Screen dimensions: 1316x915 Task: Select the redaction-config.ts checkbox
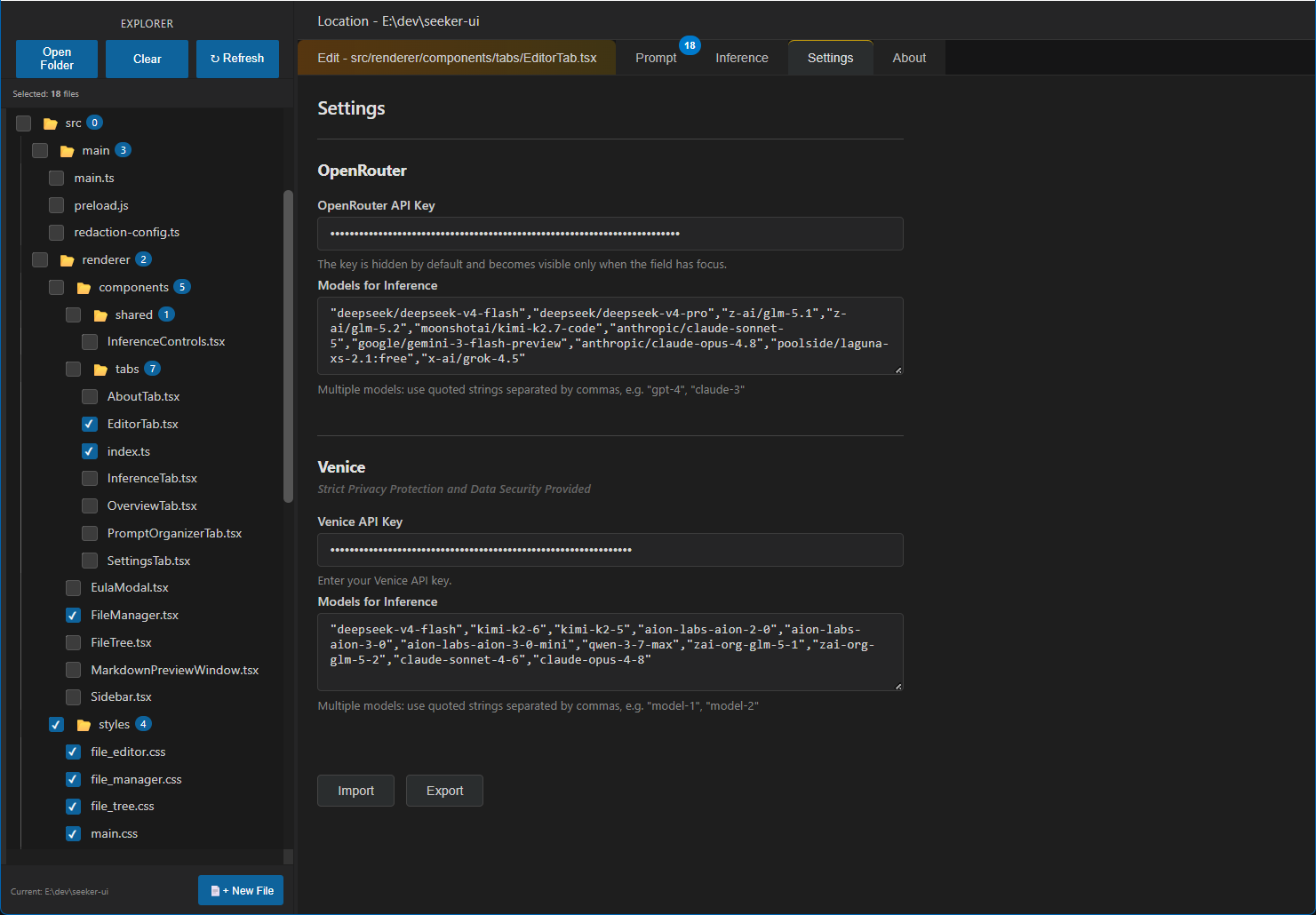[56, 233]
